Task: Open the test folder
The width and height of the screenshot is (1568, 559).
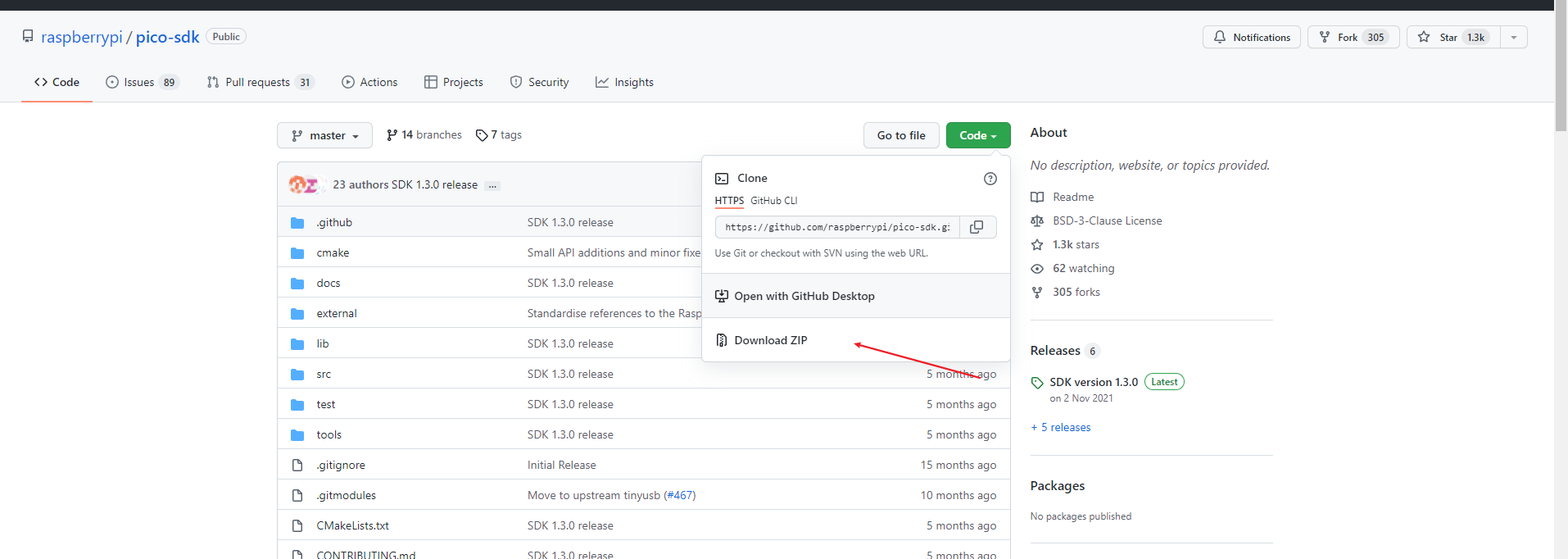Action: pos(326,404)
